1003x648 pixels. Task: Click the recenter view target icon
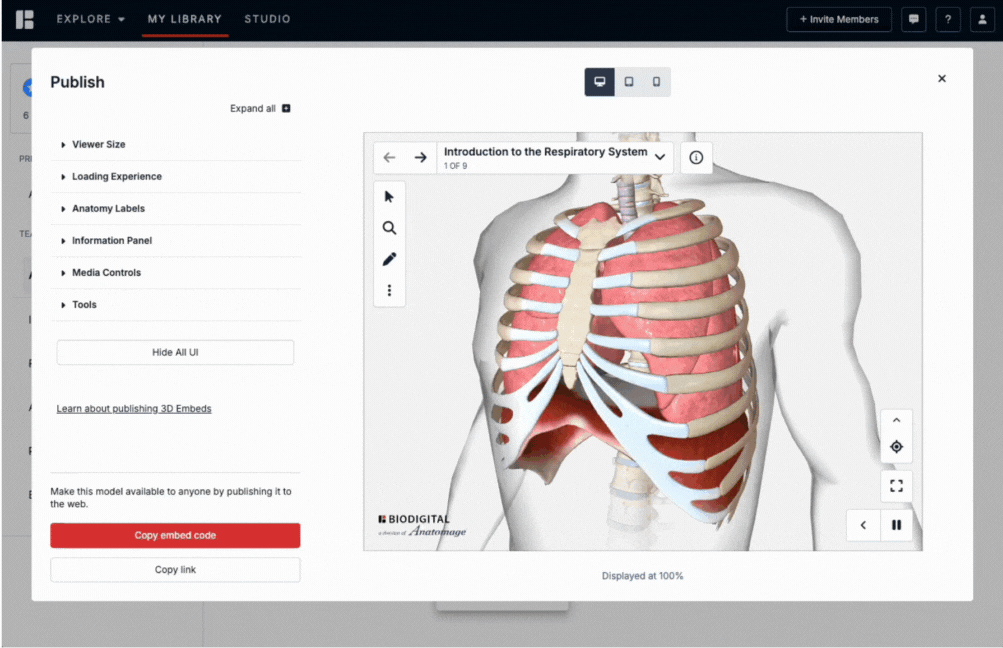click(x=896, y=446)
